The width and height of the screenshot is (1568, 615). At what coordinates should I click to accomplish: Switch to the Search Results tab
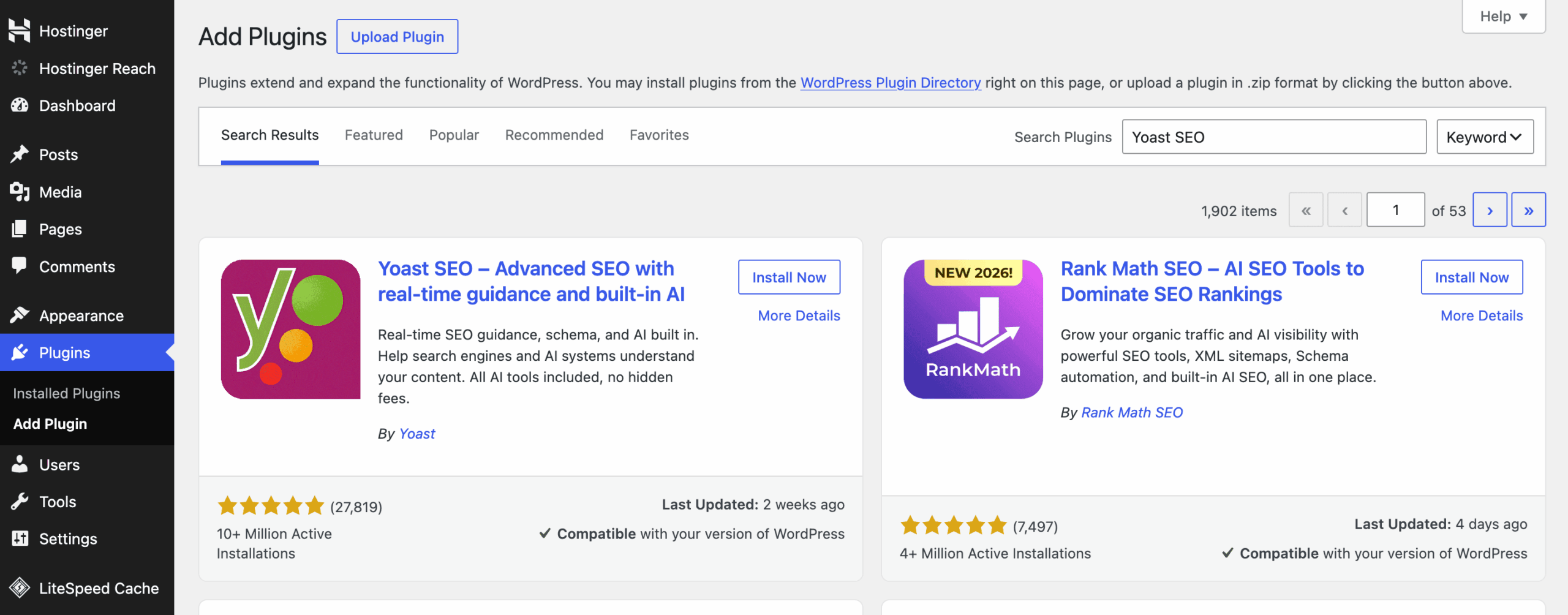(x=269, y=135)
